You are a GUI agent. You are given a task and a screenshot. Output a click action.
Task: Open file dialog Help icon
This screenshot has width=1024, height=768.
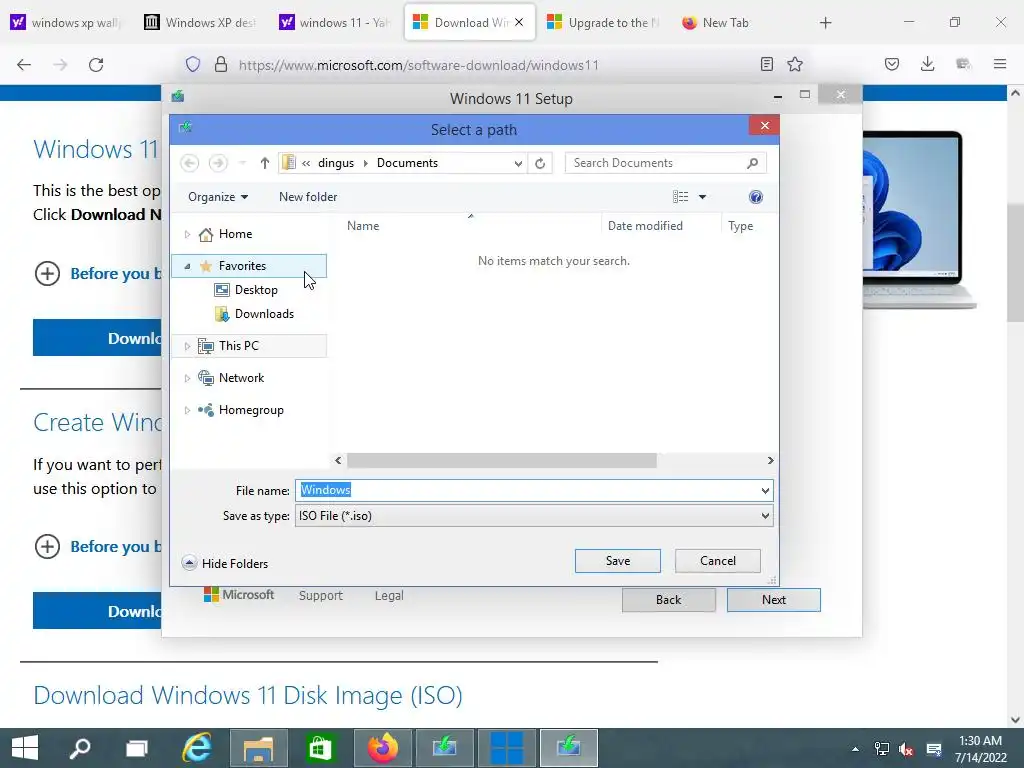pyautogui.click(x=756, y=197)
